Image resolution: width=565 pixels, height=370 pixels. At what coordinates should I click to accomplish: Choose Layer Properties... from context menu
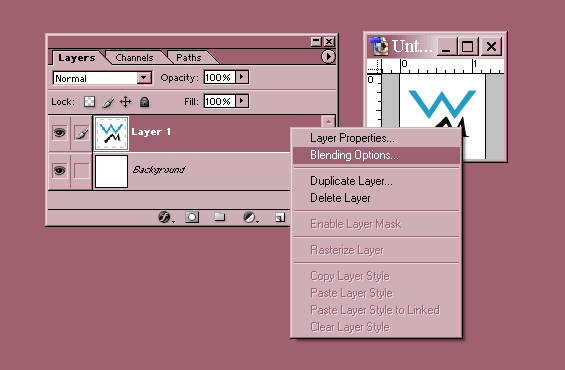[x=376, y=138]
